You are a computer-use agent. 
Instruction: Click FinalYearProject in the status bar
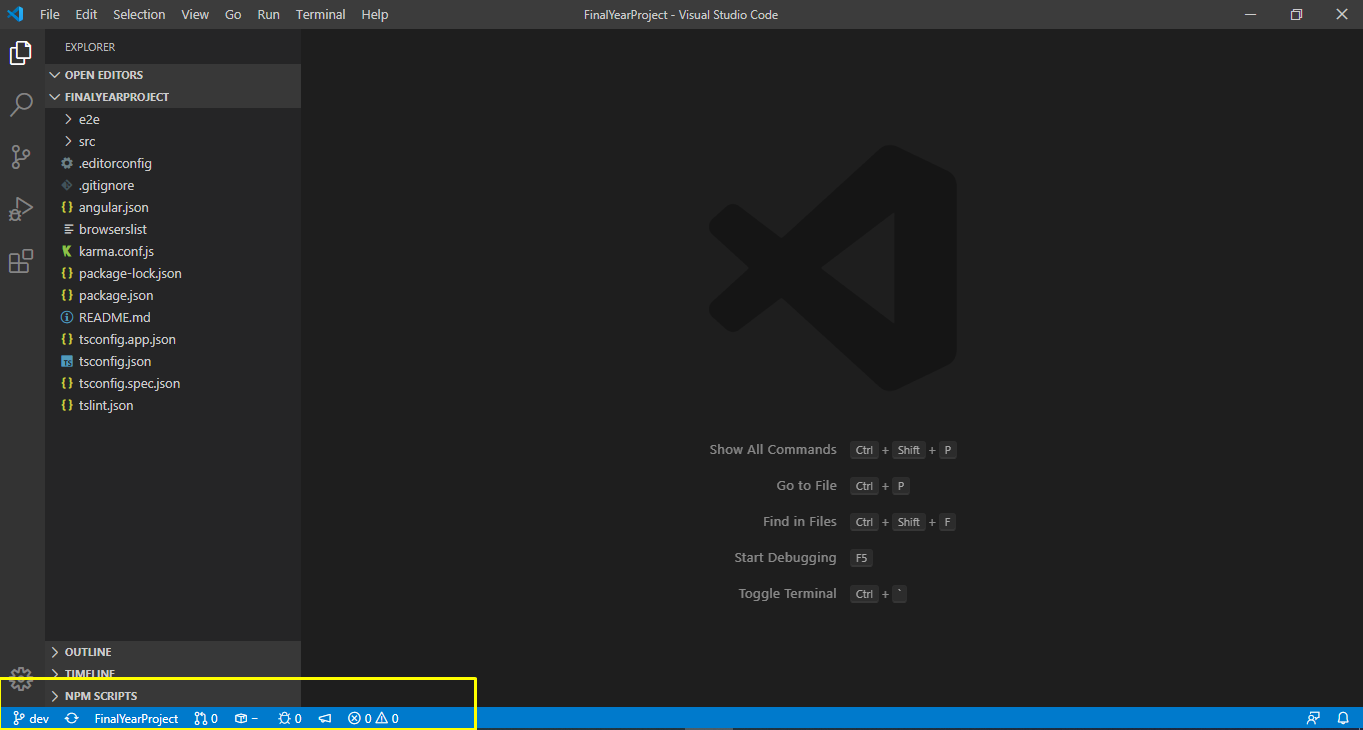(x=136, y=718)
